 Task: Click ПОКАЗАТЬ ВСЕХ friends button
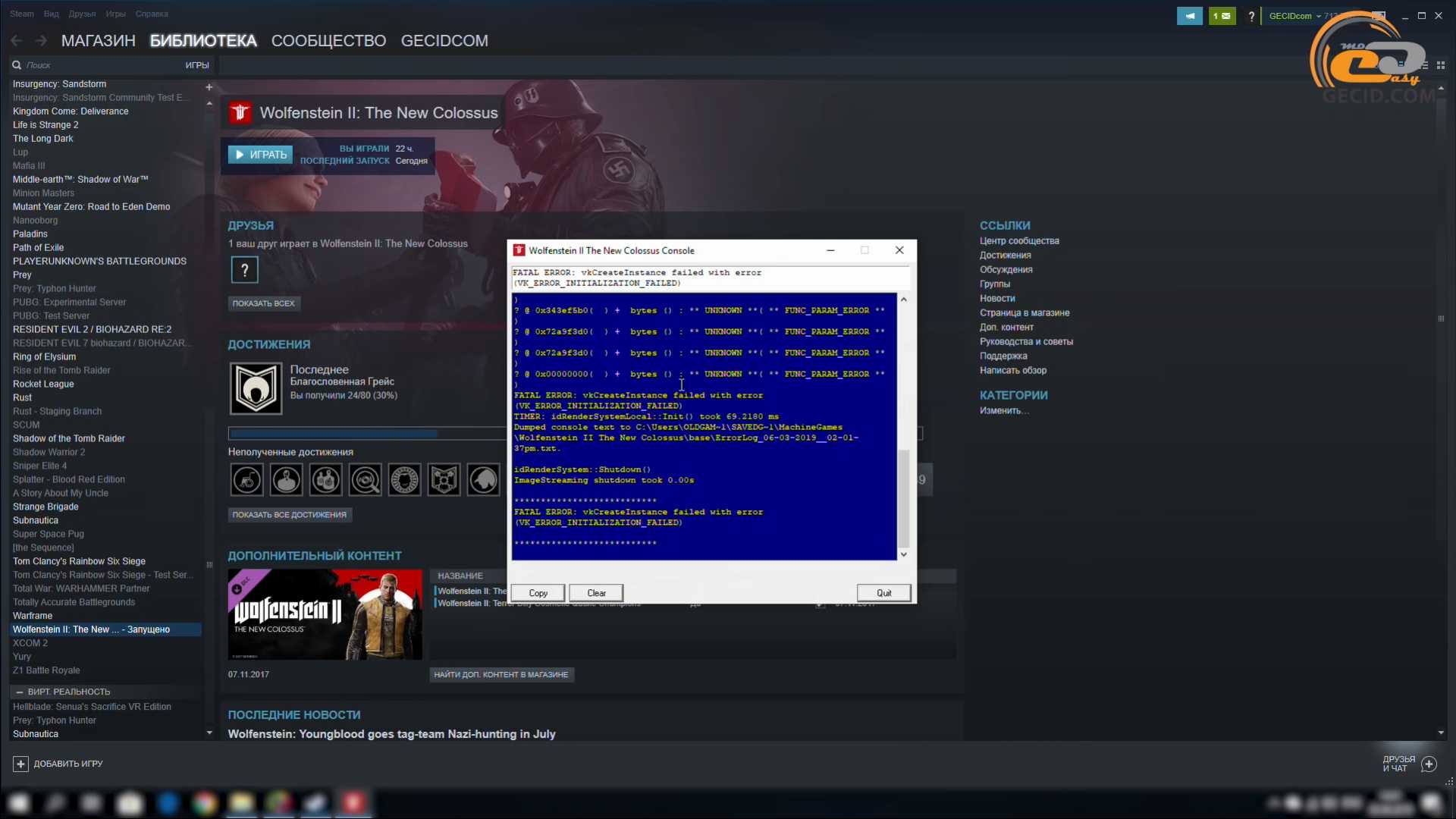(264, 303)
